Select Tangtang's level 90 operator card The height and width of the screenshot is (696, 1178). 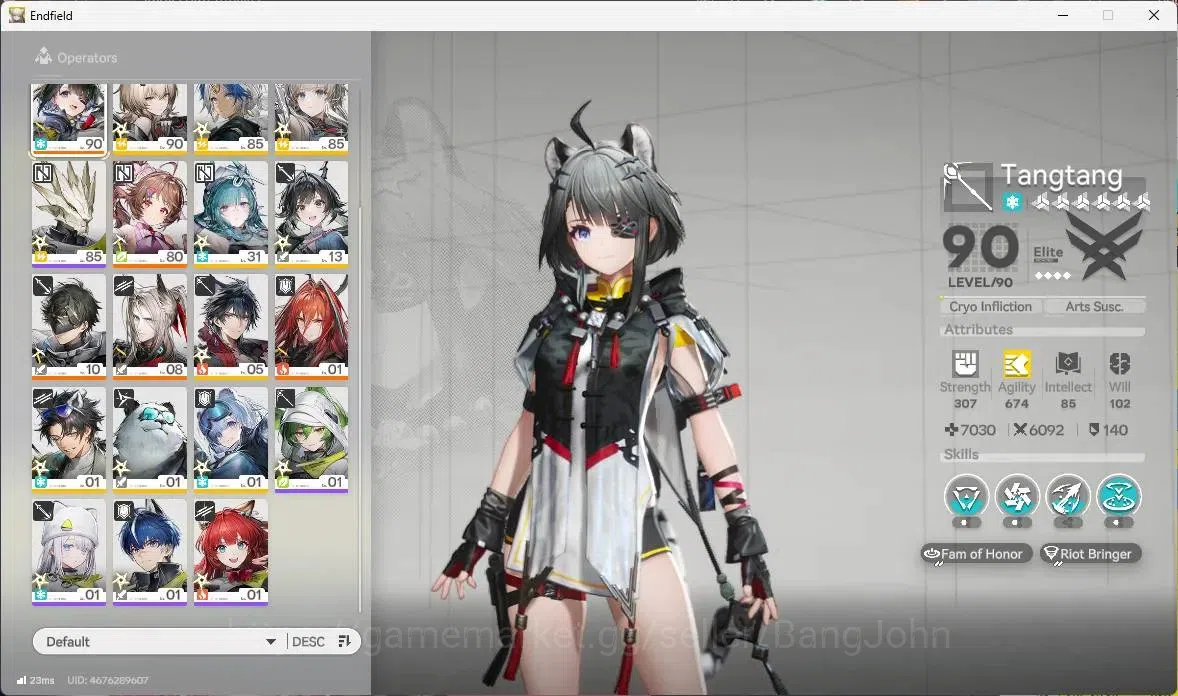pyautogui.click(x=68, y=119)
